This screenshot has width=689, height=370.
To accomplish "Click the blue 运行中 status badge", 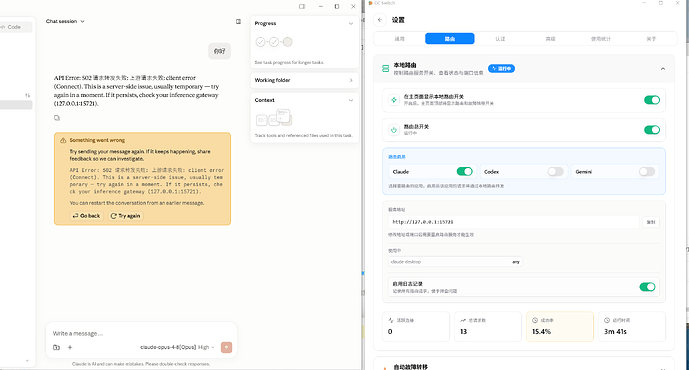I will [501, 69].
